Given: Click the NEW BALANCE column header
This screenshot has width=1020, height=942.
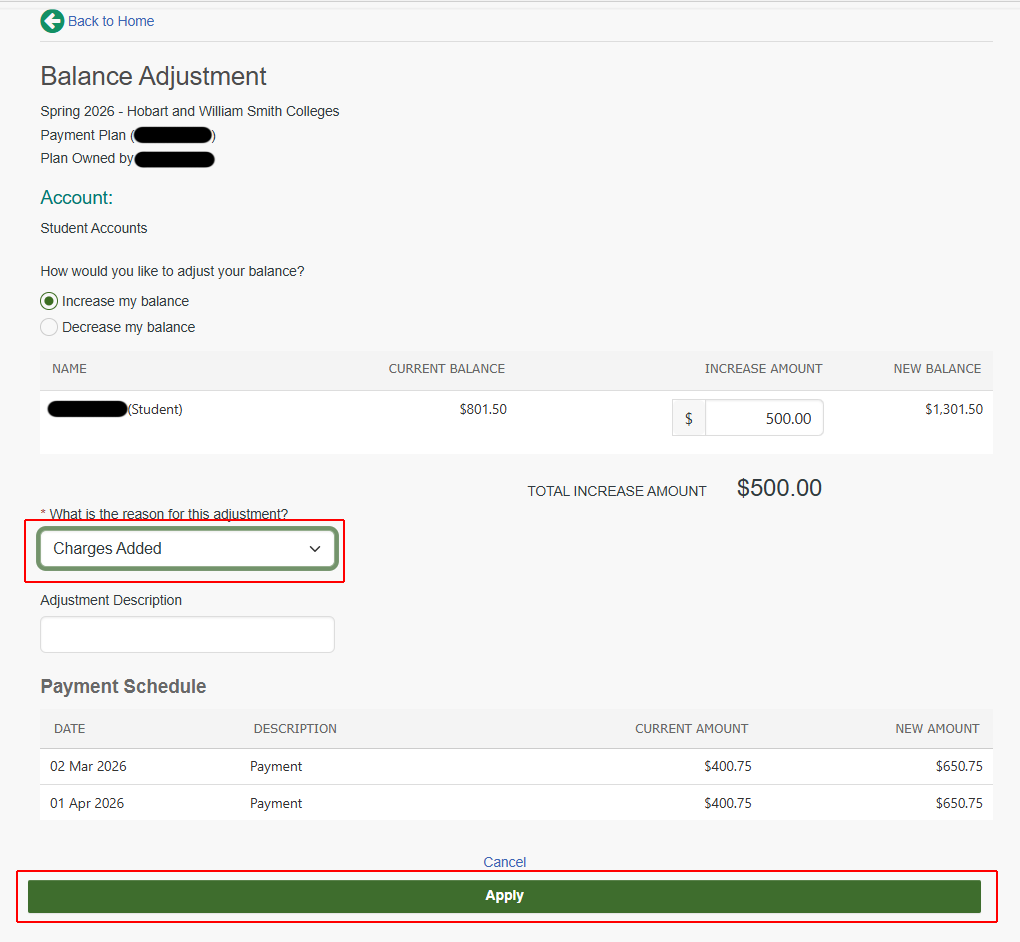Looking at the screenshot, I should click(937, 369).
